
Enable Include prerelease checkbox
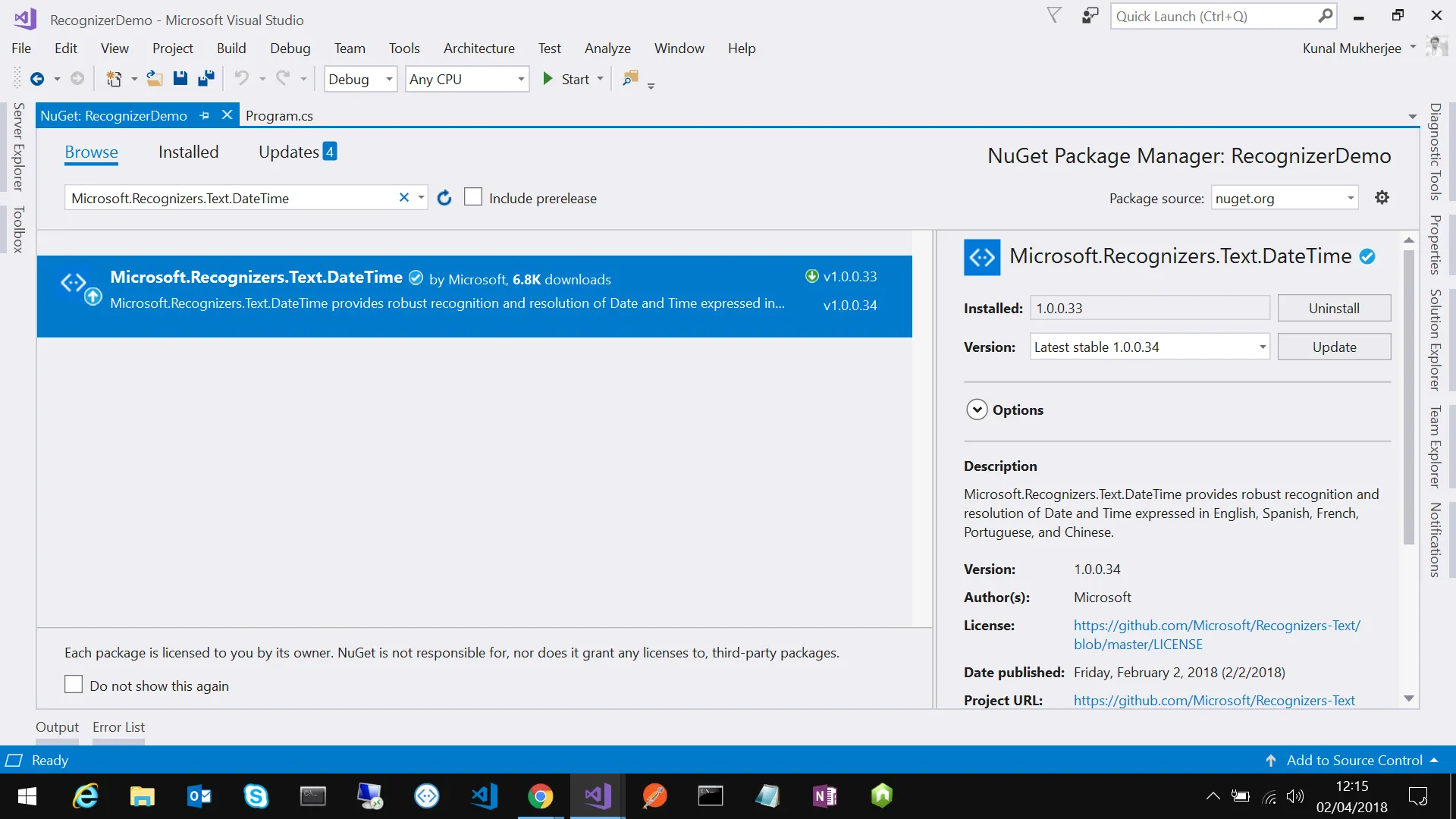pos(473,197)
